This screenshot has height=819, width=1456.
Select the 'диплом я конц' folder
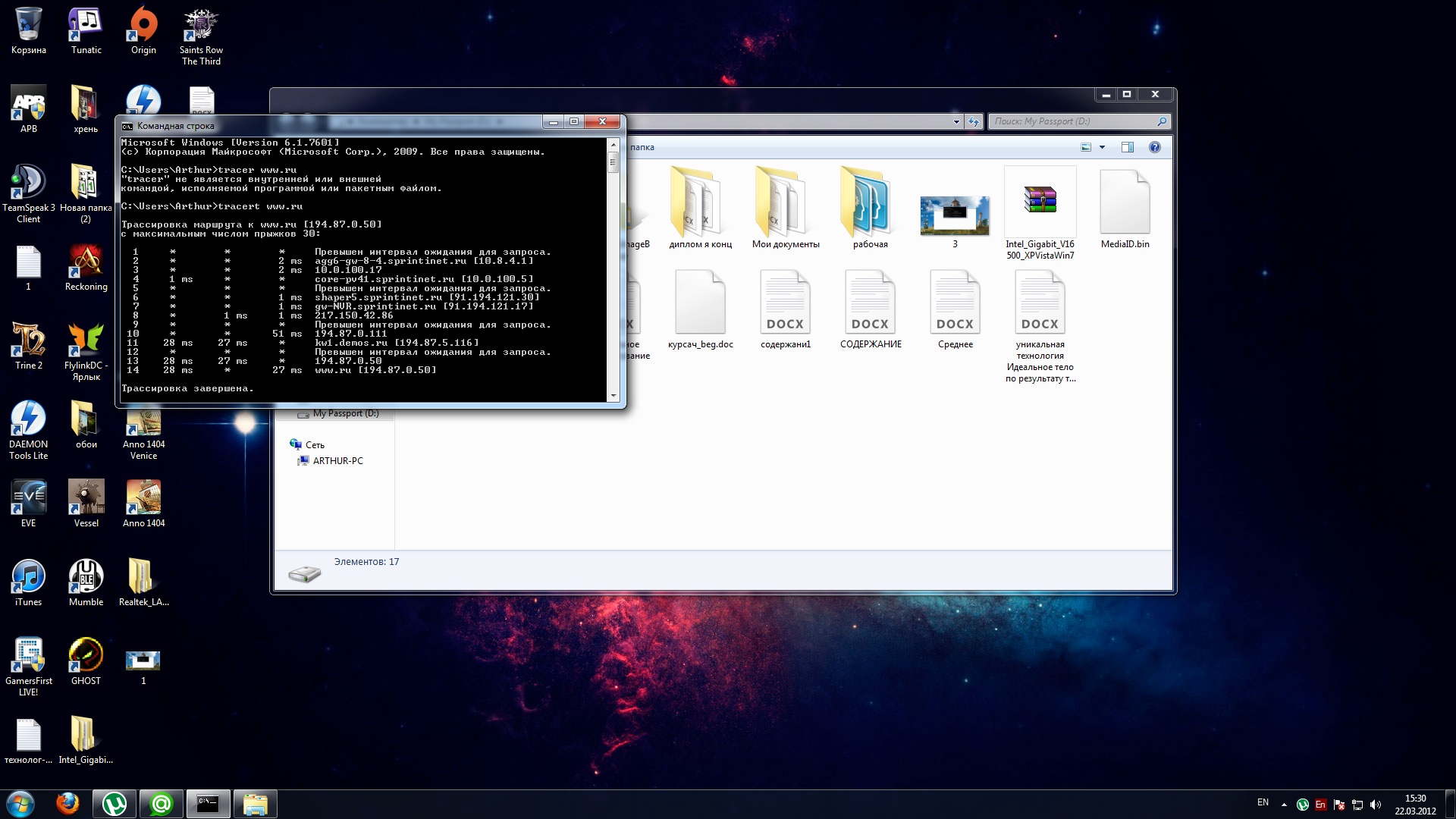tap(700, 208)
